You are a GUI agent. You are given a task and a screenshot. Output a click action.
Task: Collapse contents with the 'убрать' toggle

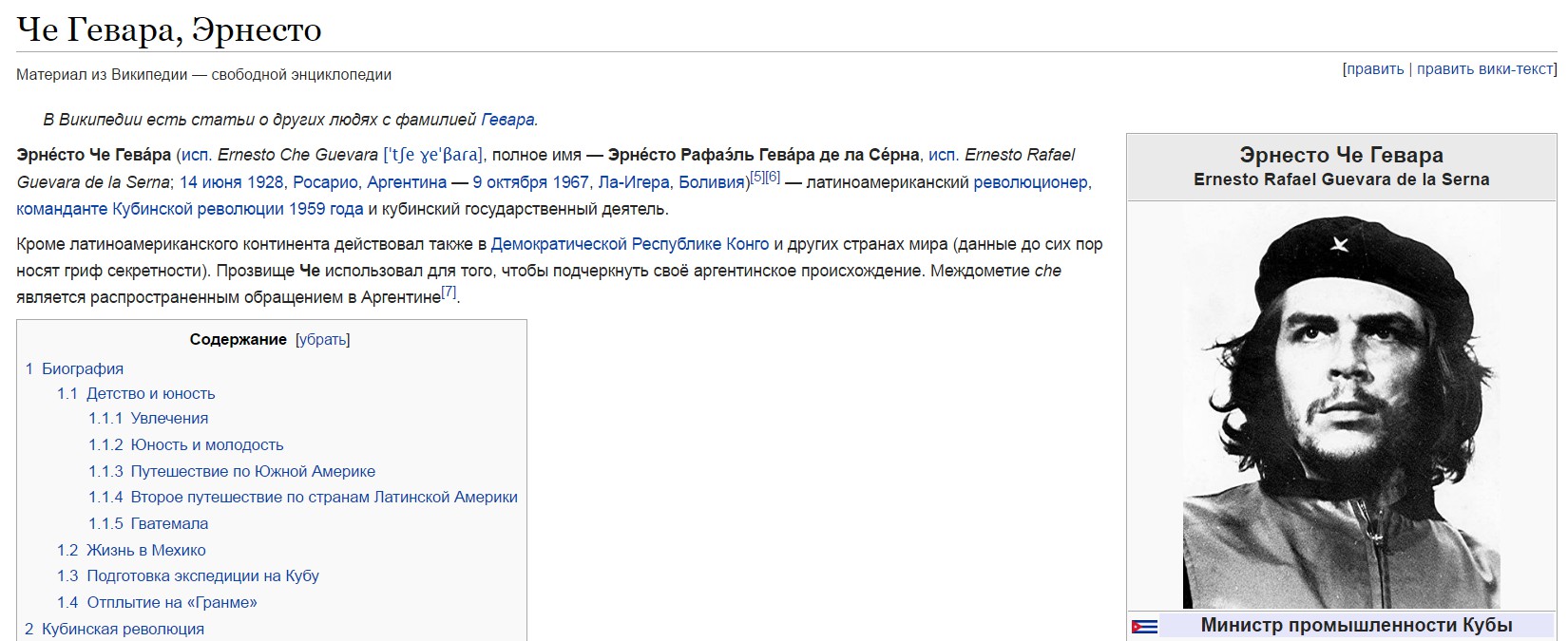[323, 340]
